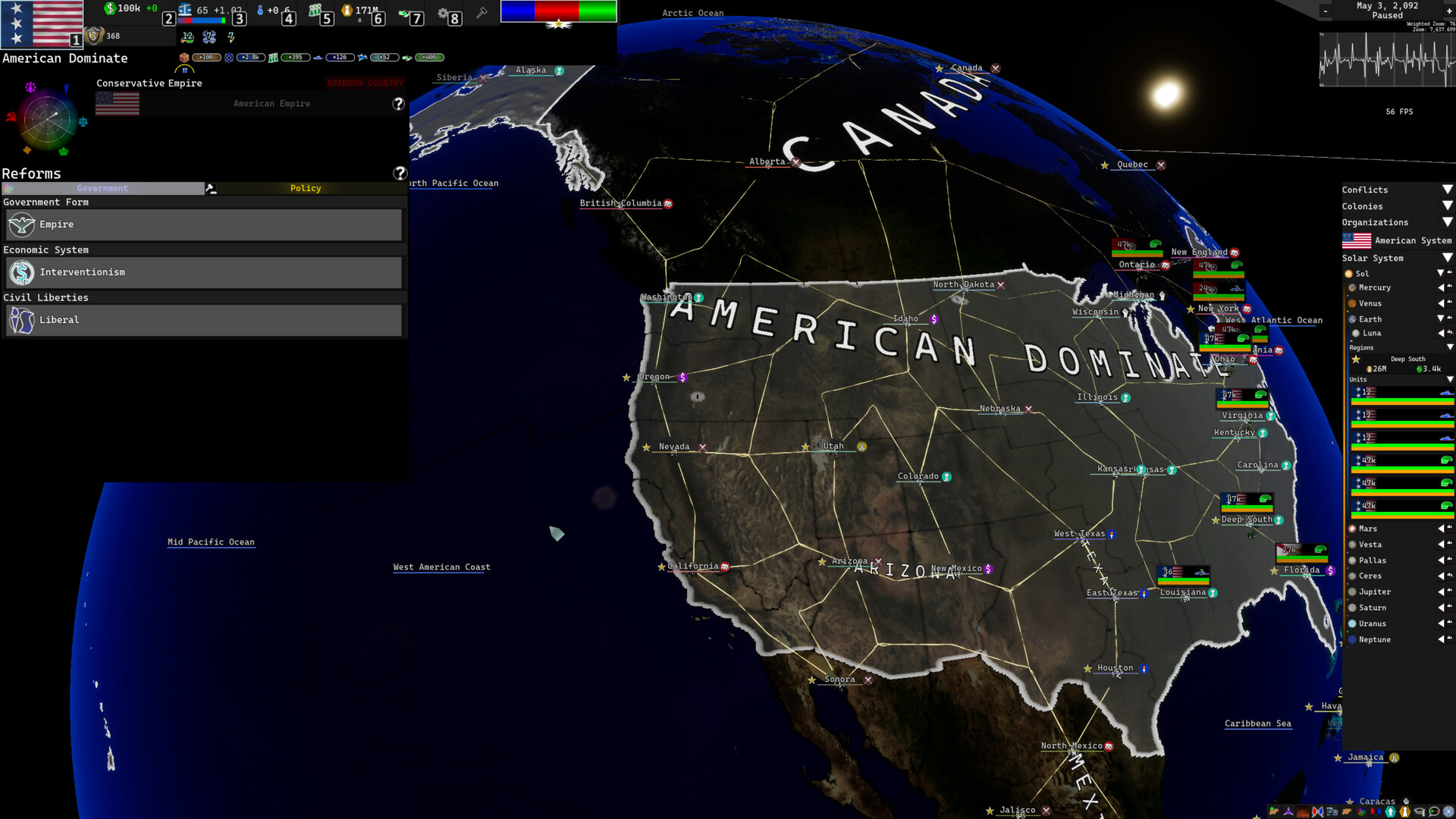The height and width of the screenshot is (819, 1456).
Task: Select the Government tab
Action: 102,188
